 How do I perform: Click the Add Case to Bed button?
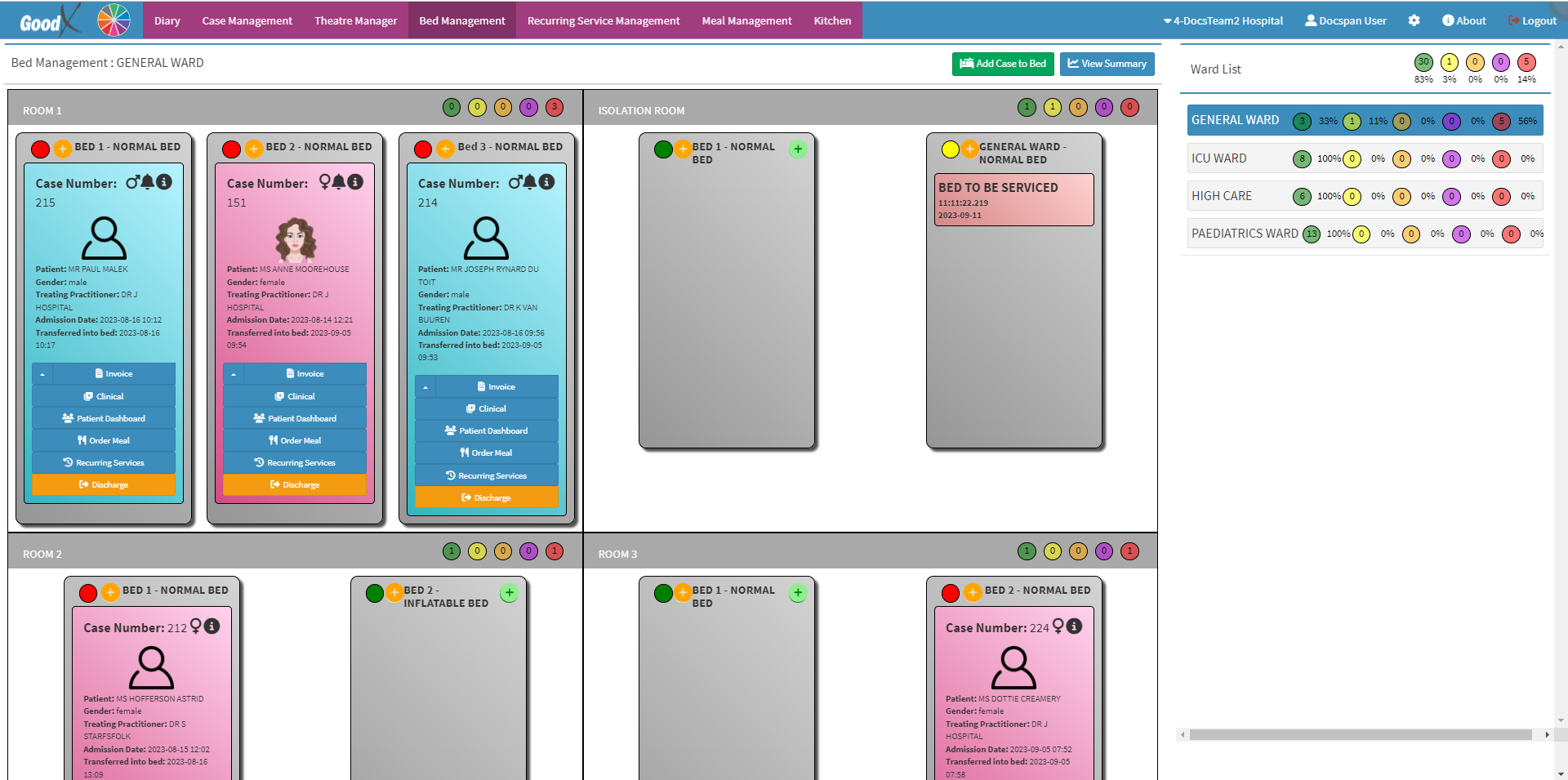(1002, 64)
